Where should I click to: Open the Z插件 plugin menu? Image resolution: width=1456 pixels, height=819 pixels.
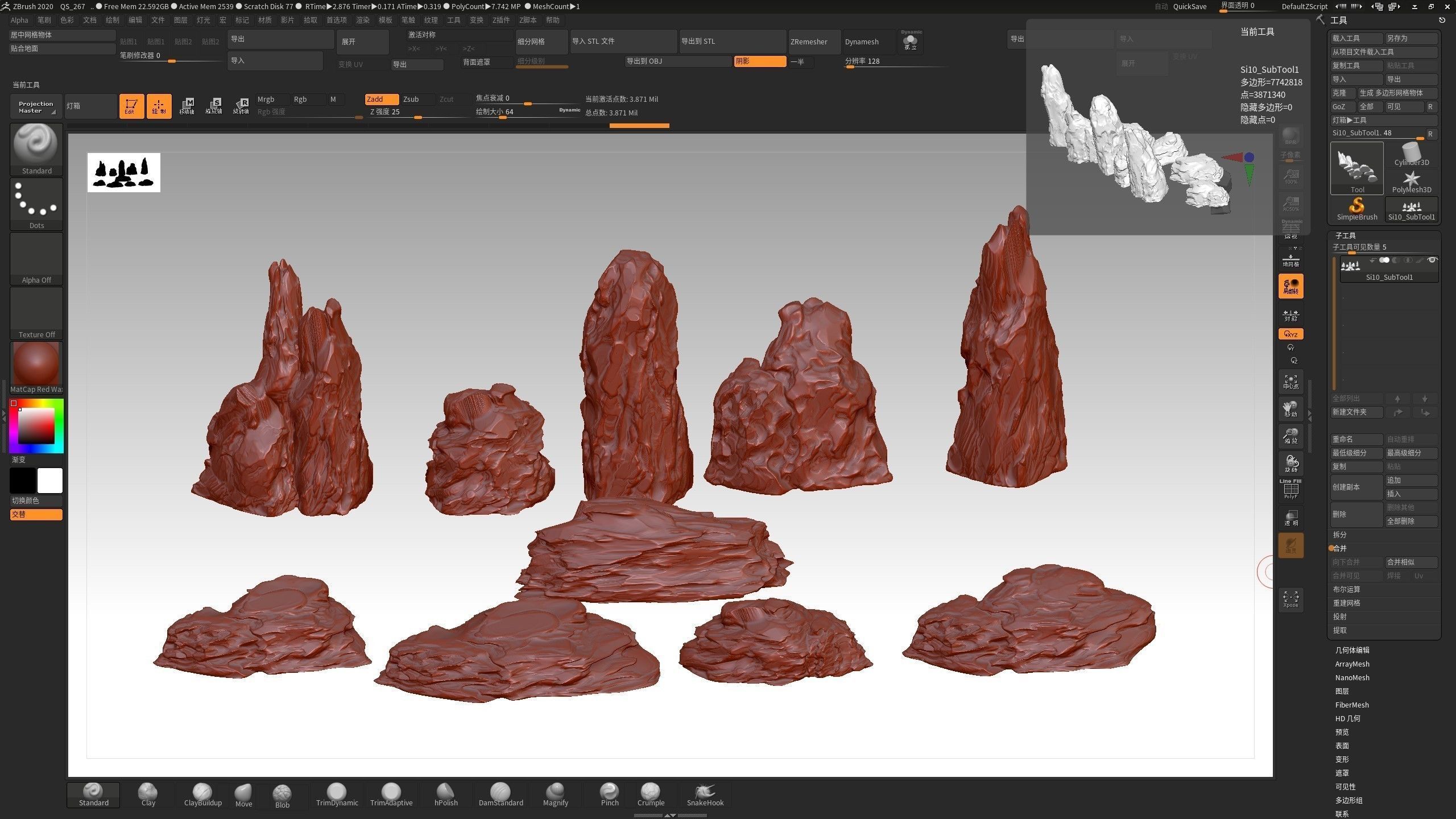coord(501,20)
